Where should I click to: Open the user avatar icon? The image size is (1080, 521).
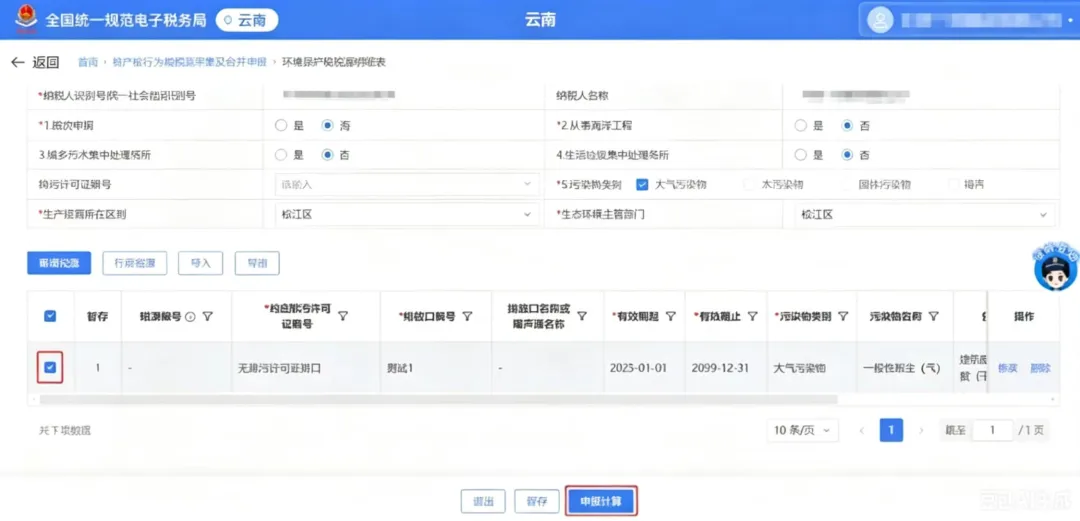tap(880, 20)
